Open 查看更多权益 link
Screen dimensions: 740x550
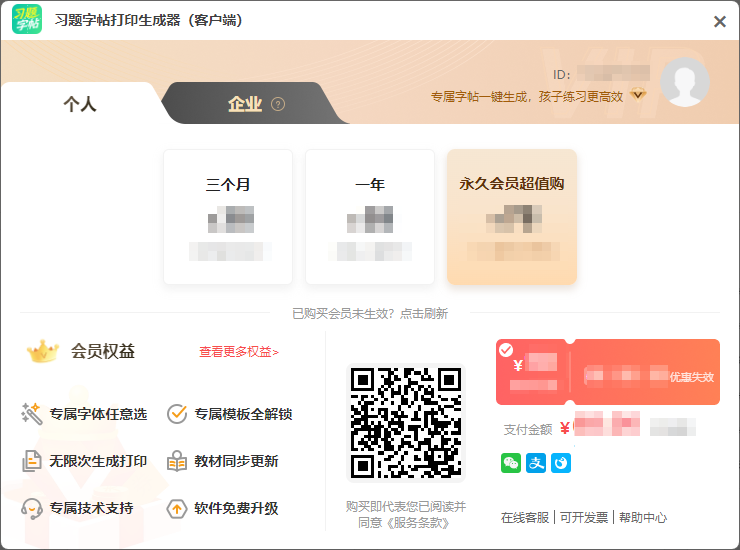pos(239,352)
